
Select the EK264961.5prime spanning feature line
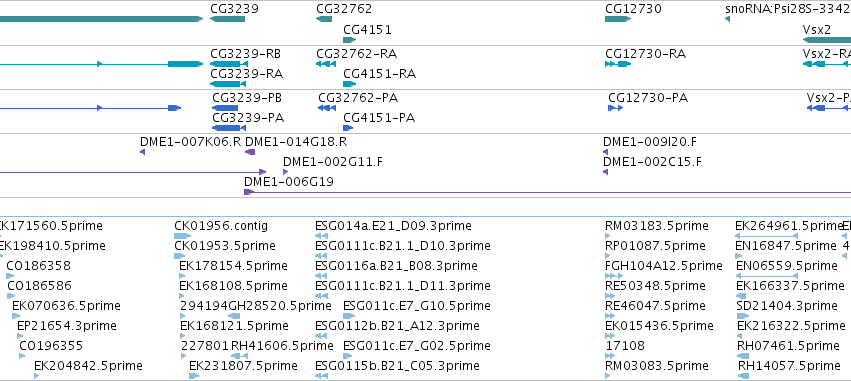point(766,236)
